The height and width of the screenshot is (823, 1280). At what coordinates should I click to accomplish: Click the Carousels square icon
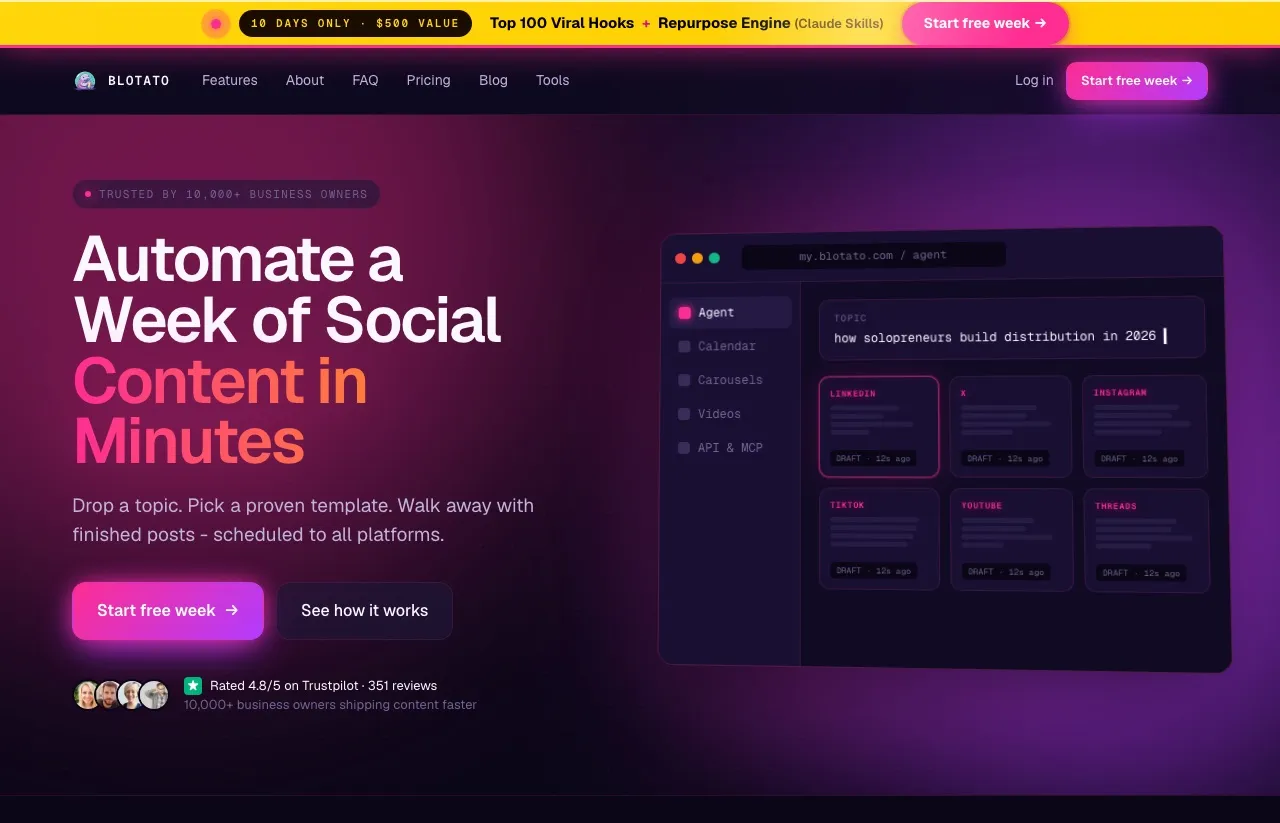(685, 381)
